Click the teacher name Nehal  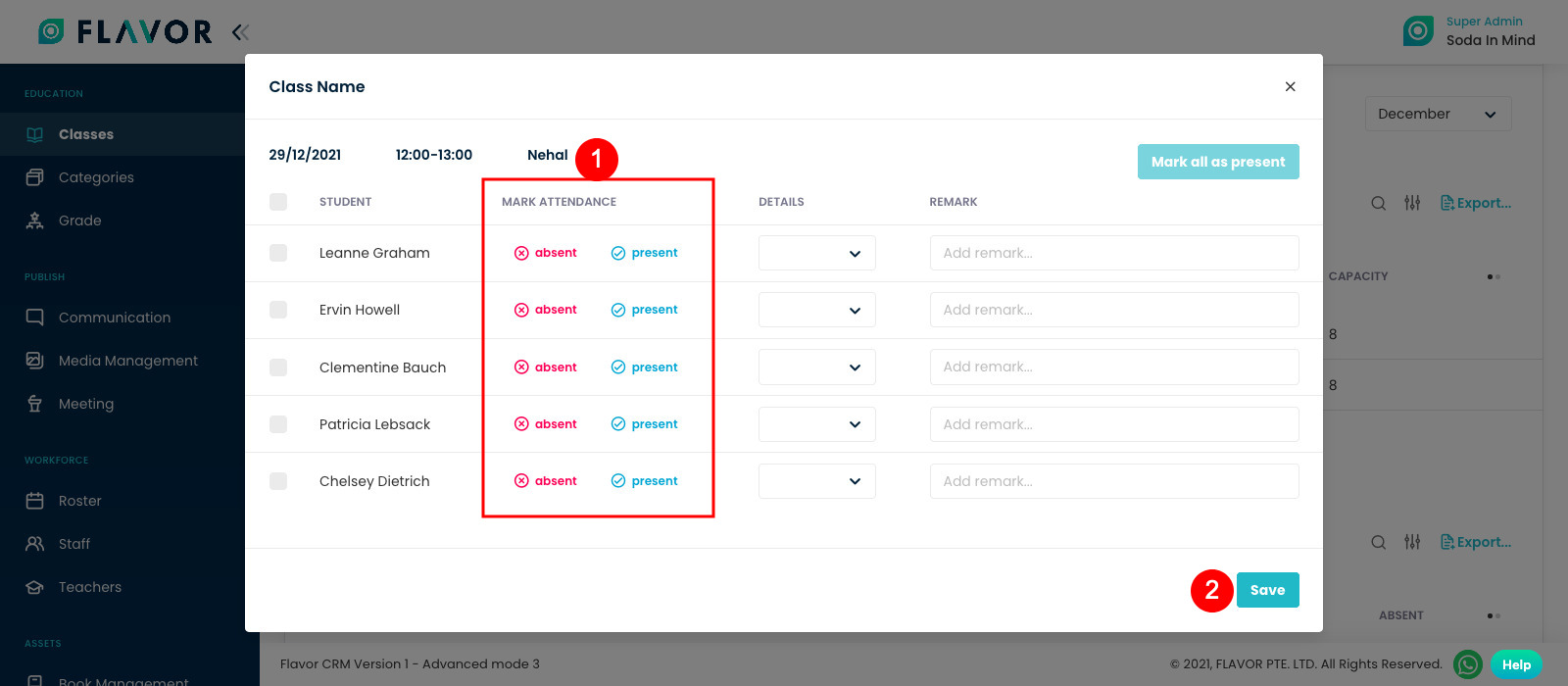point(547,155)
